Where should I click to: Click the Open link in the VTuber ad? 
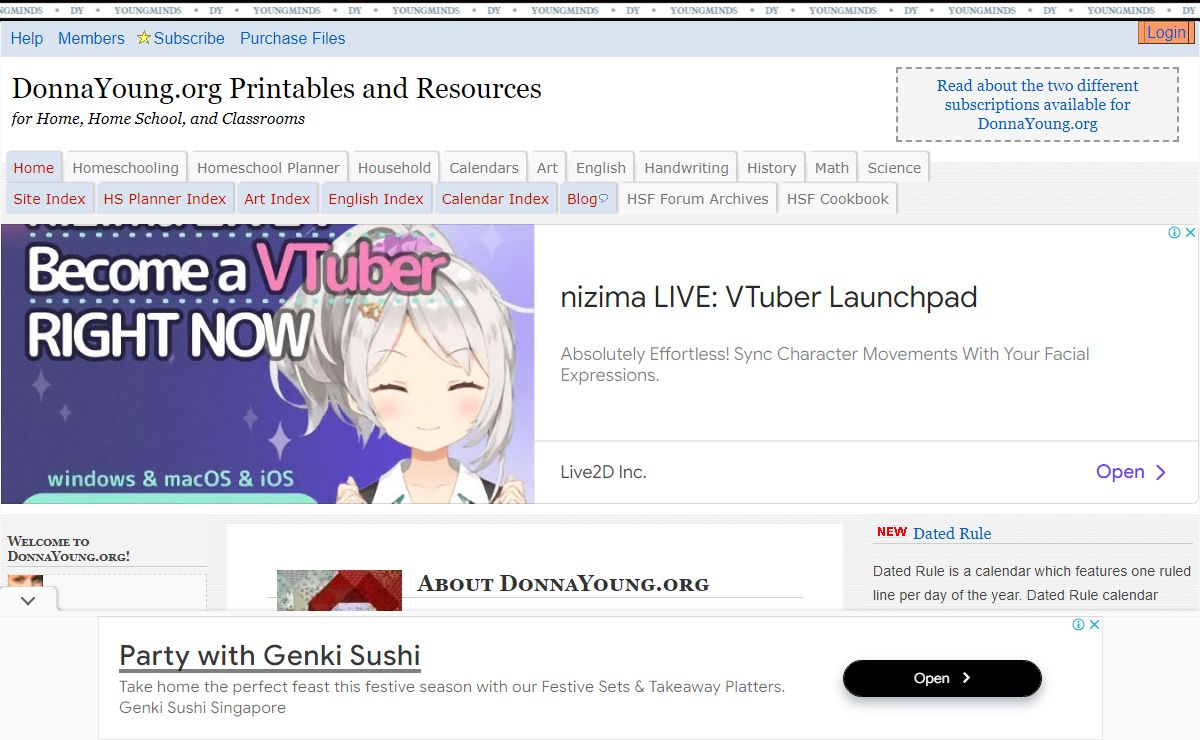(1120, 472)
